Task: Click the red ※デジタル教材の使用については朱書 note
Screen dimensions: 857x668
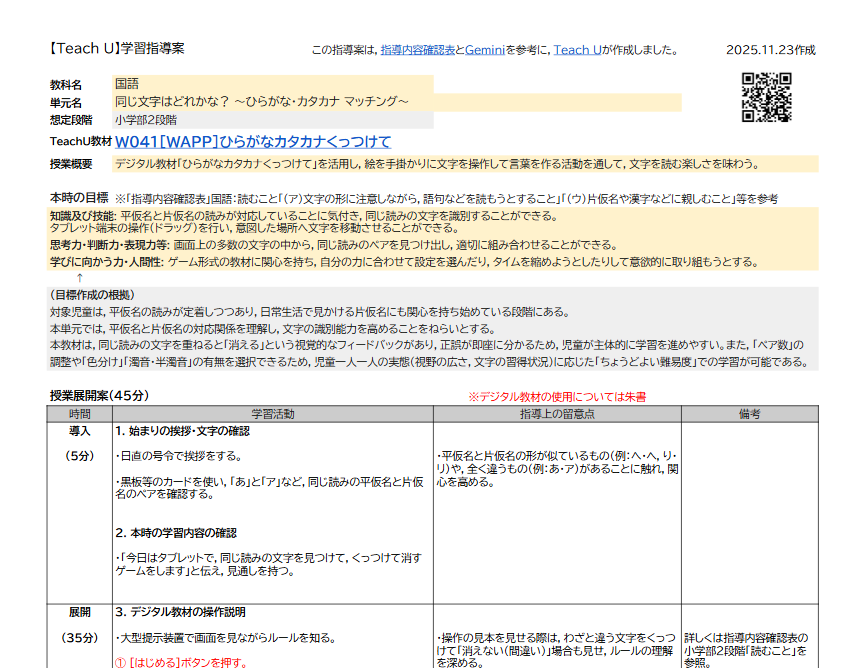Action: pos(556,396)
